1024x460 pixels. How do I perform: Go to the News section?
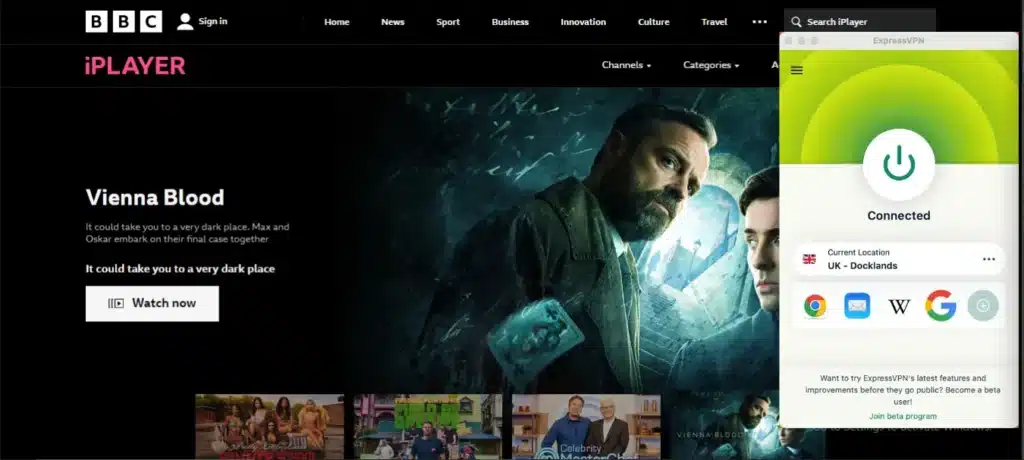pyautogui.click(x=393, y=22)
